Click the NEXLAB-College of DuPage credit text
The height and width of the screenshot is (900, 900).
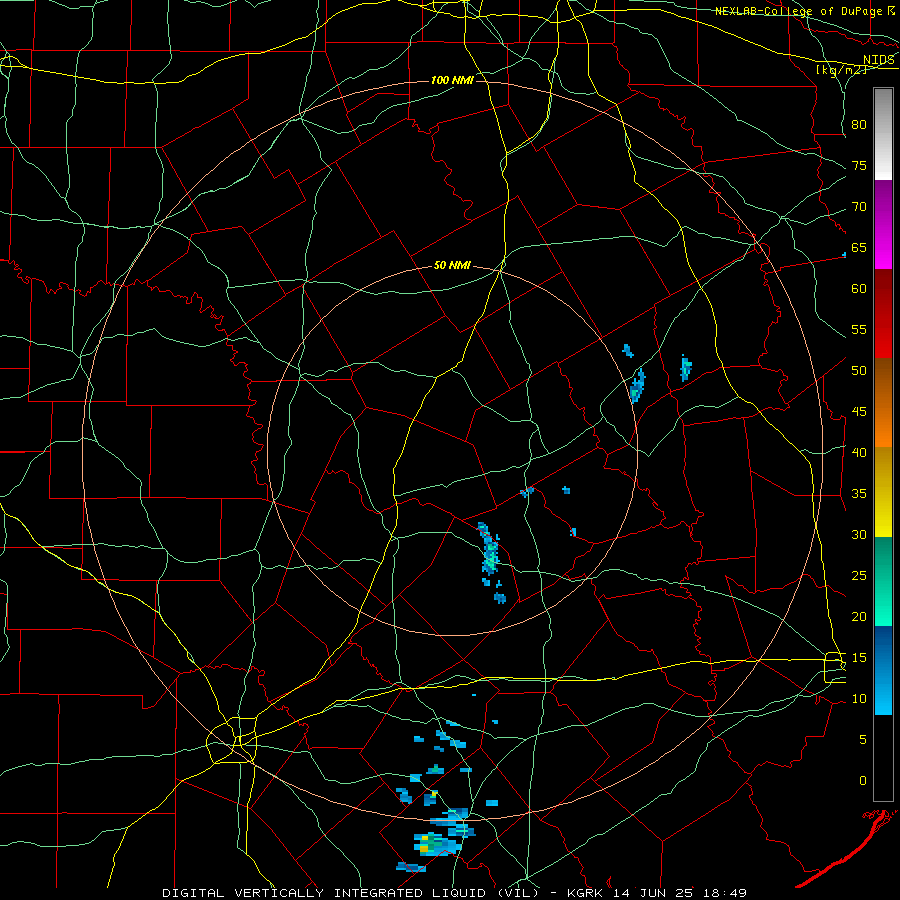[x=799, y=11]
